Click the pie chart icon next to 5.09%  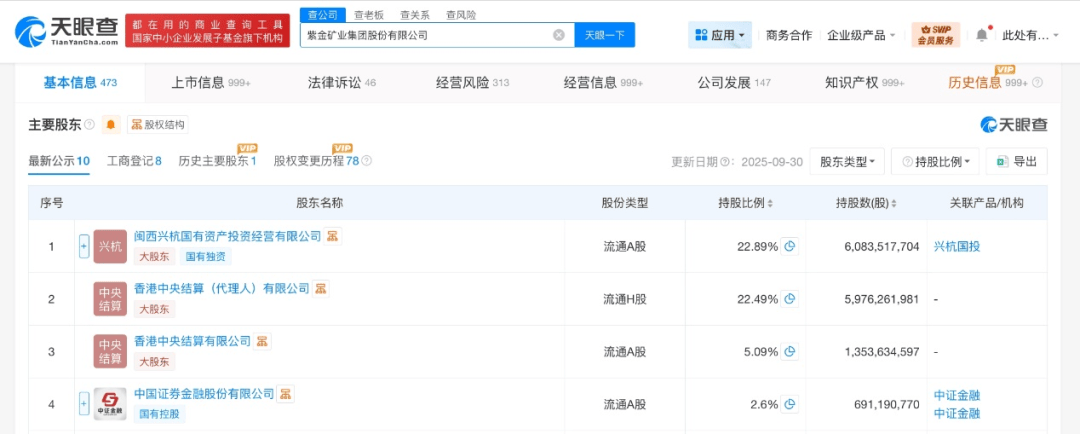pyautogui.click(x=789, y=352)
